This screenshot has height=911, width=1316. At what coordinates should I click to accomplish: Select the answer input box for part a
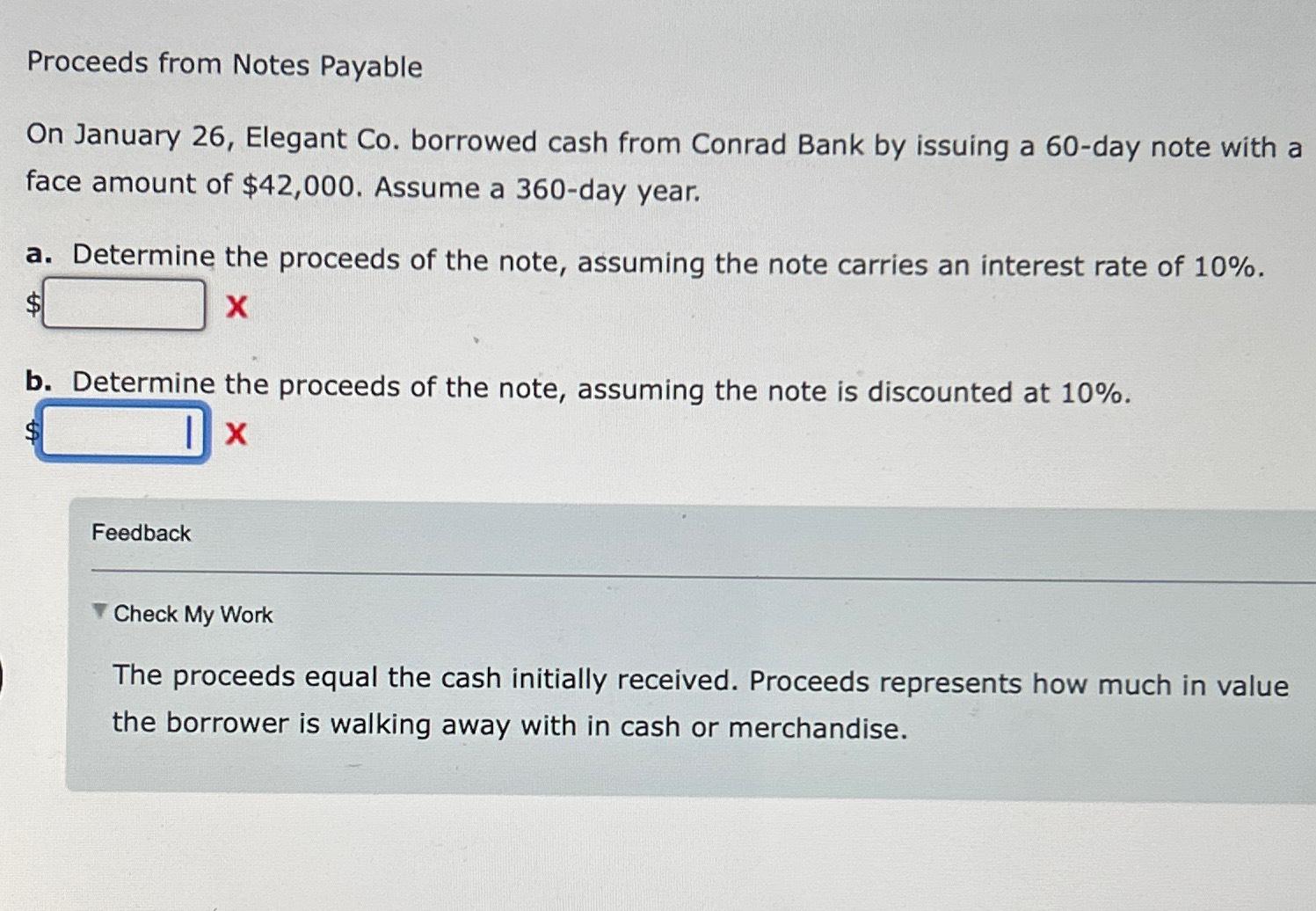(x=124, y=303)
